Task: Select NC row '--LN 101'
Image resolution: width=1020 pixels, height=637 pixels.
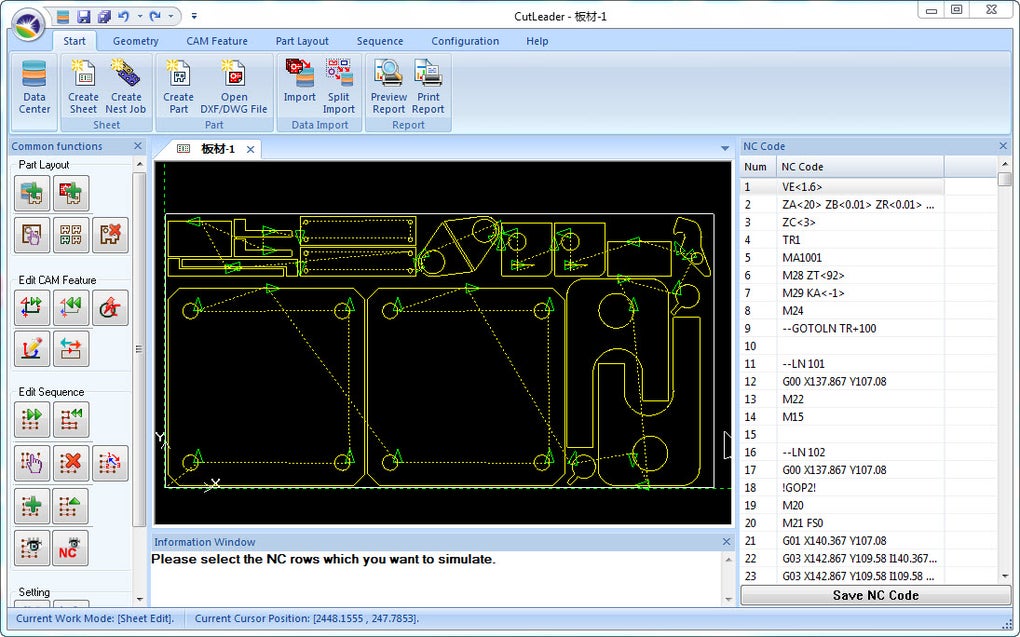Action: tap(842, 364)
